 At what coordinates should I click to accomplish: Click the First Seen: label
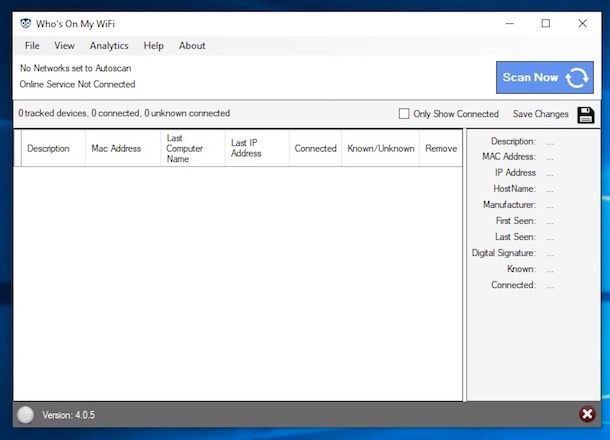coord(516,221)
